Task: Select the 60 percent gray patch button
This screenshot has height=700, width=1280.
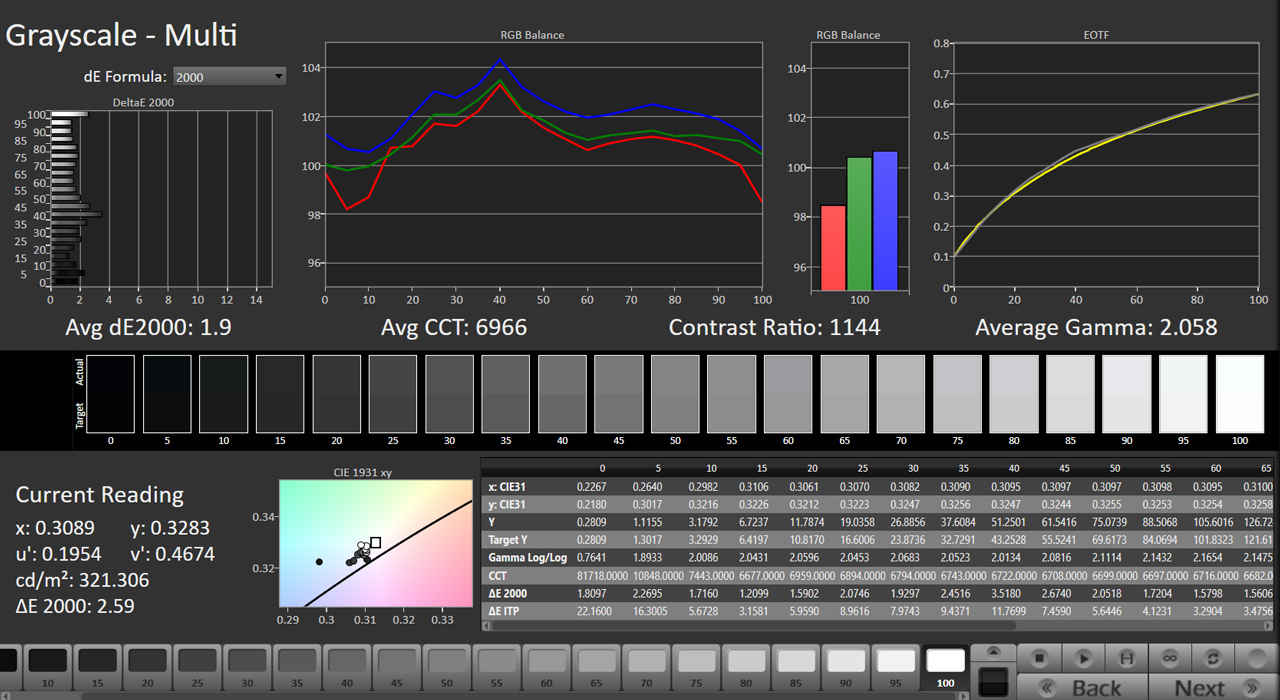Action: [548, 667]
